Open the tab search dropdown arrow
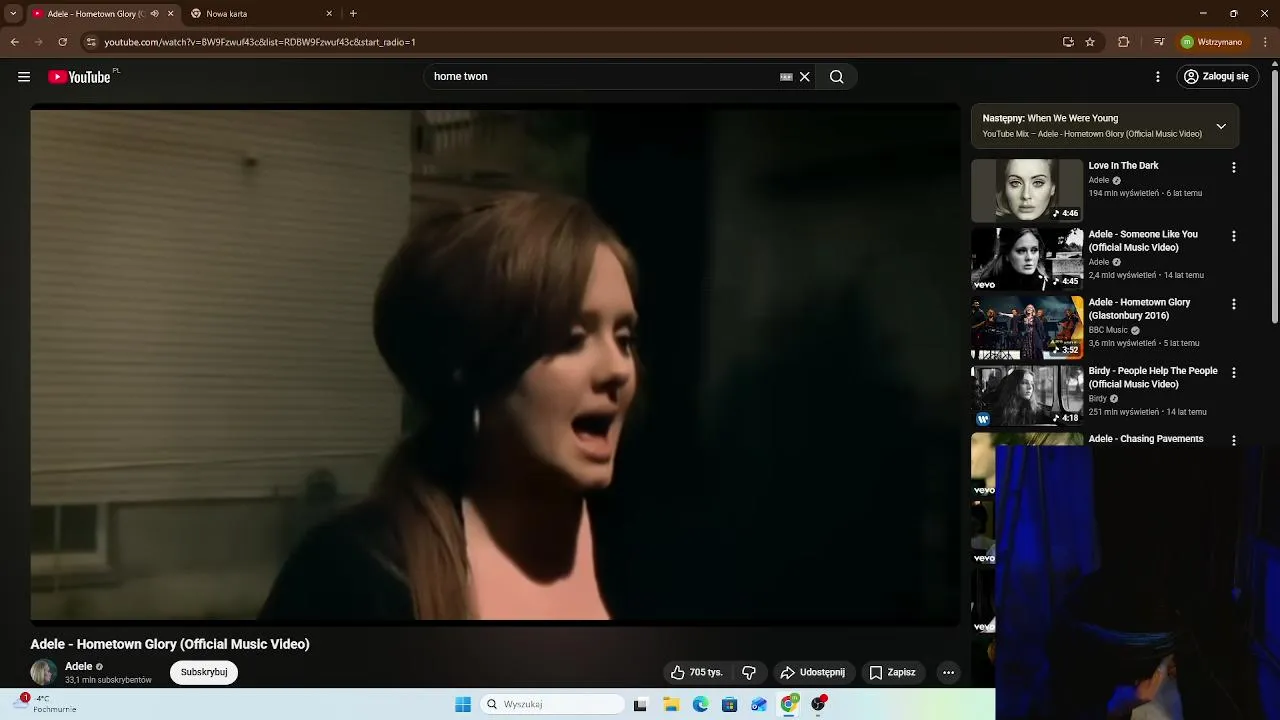 click(x=13, y=14)
